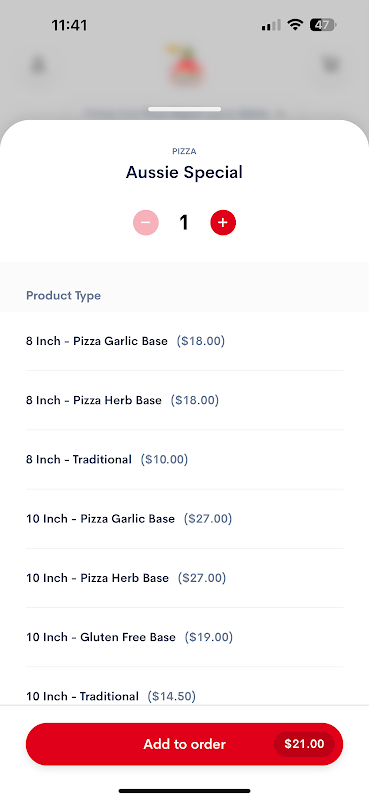Select 10 Inch - Pizza Garlic Base option

pos(184,518)
